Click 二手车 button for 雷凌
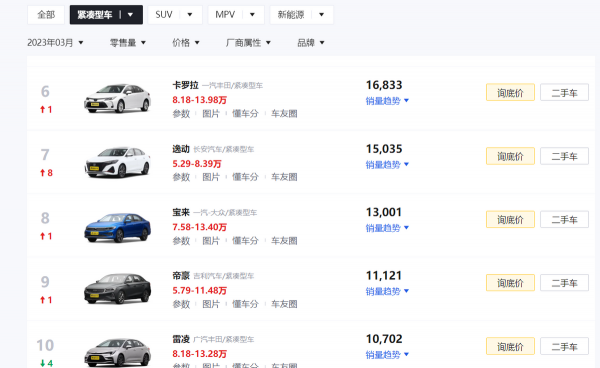Viewport: 600px width, 368px height. click(x=564, y=346)
